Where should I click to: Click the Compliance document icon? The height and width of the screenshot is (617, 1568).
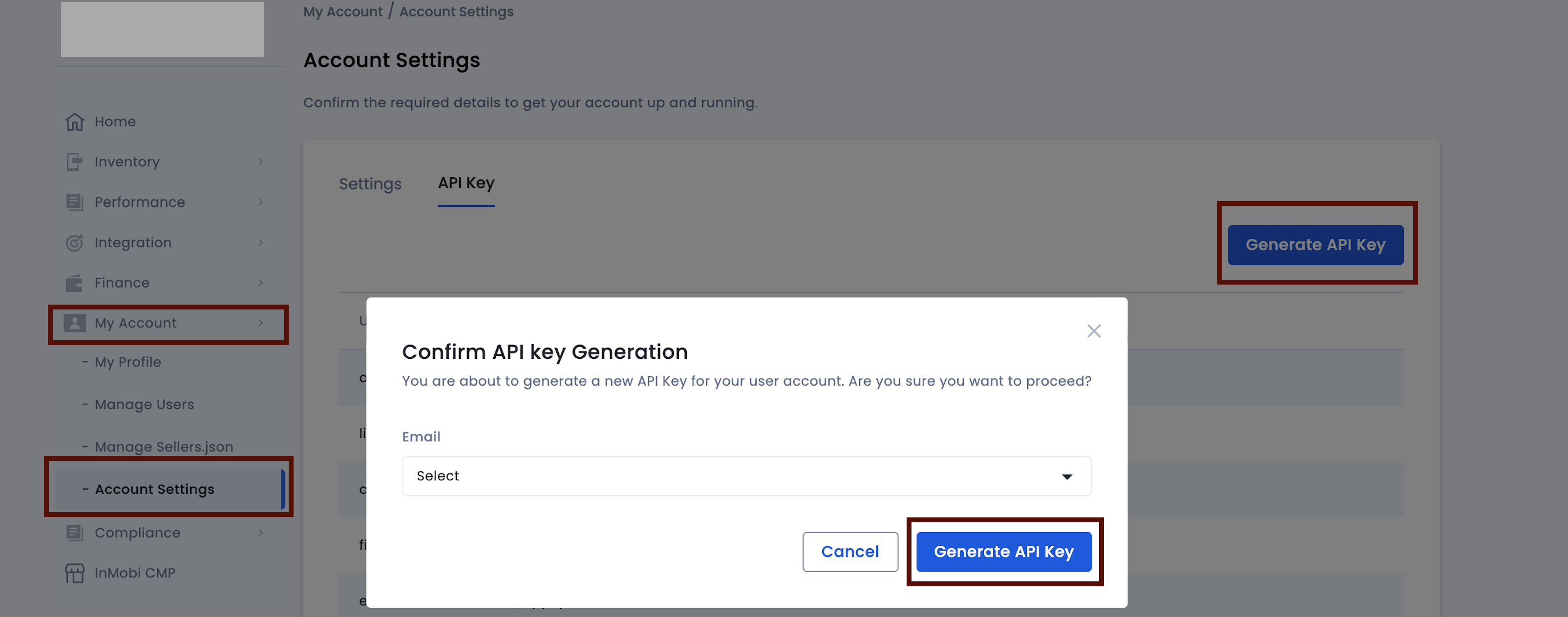(74, 533)
